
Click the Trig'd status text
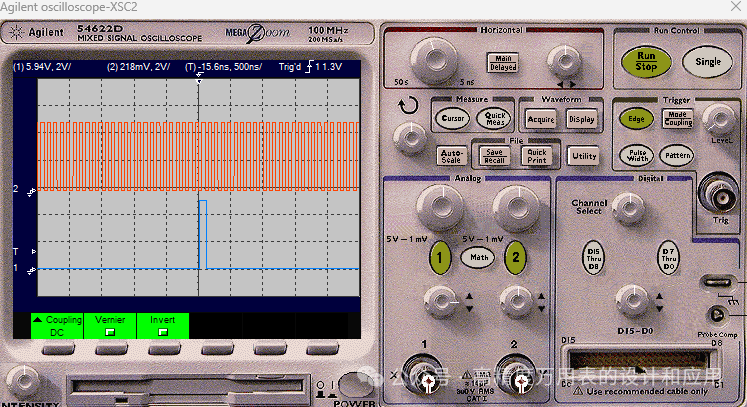tap(290, 67)
